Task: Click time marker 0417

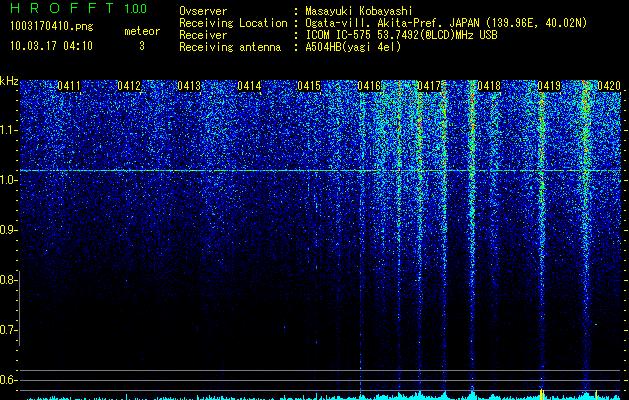Action: click(429, 86)
